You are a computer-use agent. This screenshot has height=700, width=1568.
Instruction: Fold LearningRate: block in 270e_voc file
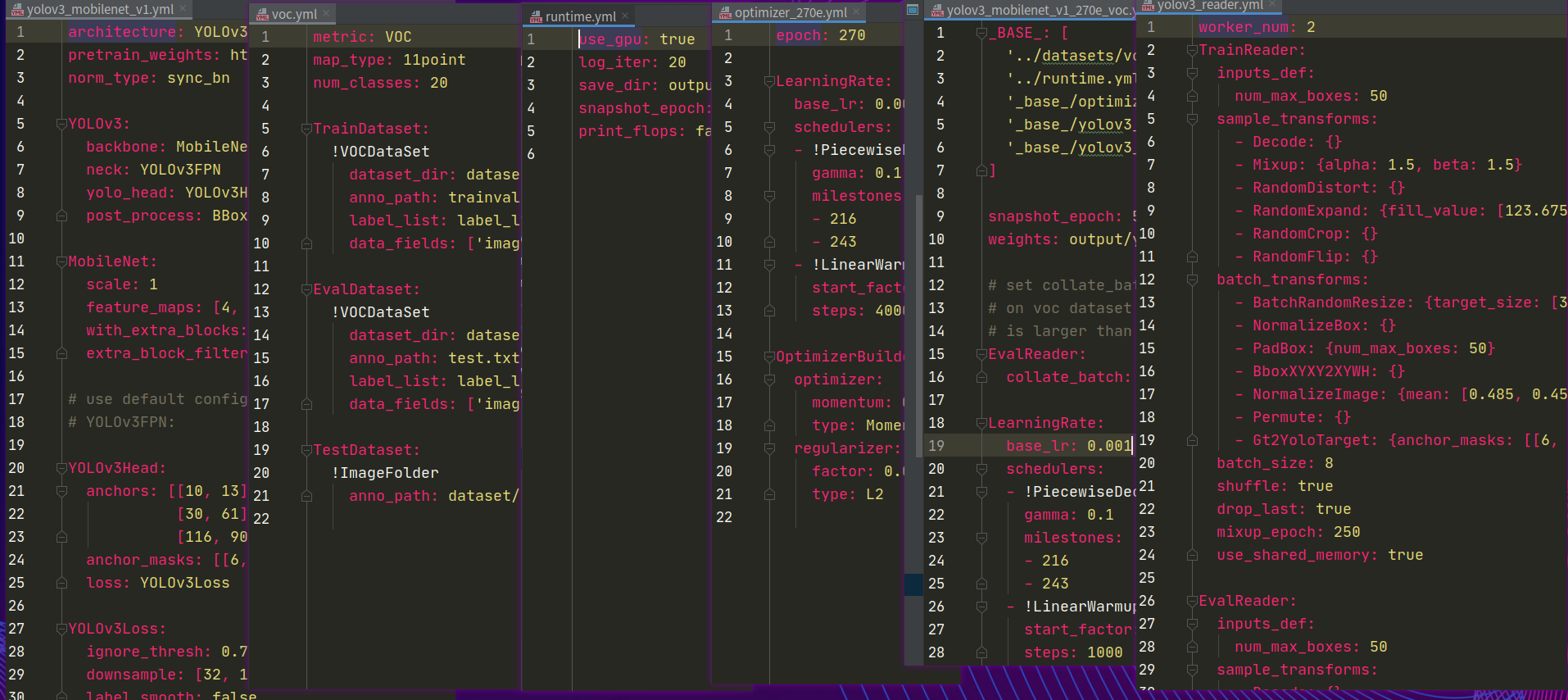pos(981,423)
